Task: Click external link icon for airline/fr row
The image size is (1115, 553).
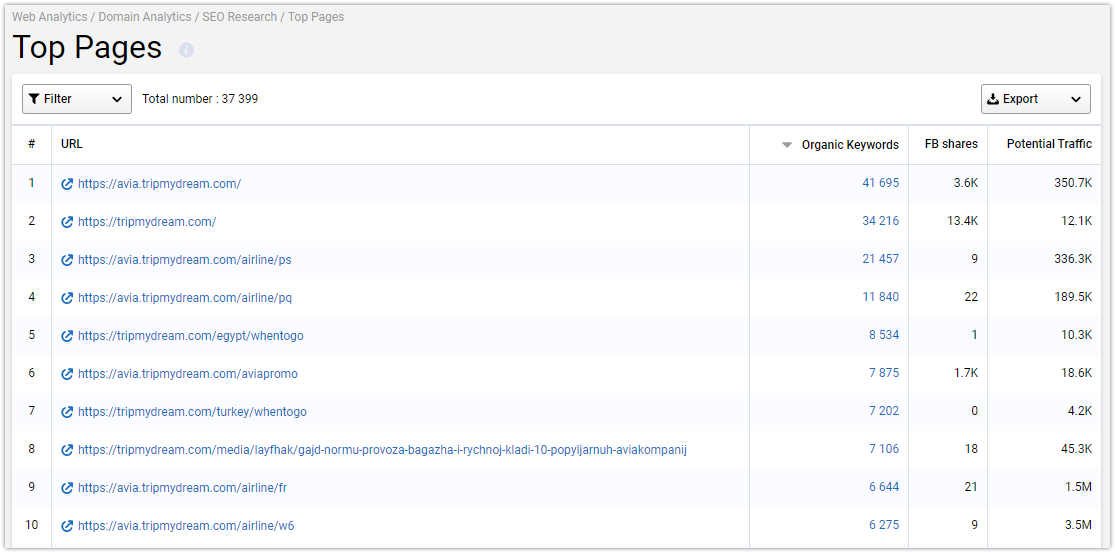Action: click(68, 488)
